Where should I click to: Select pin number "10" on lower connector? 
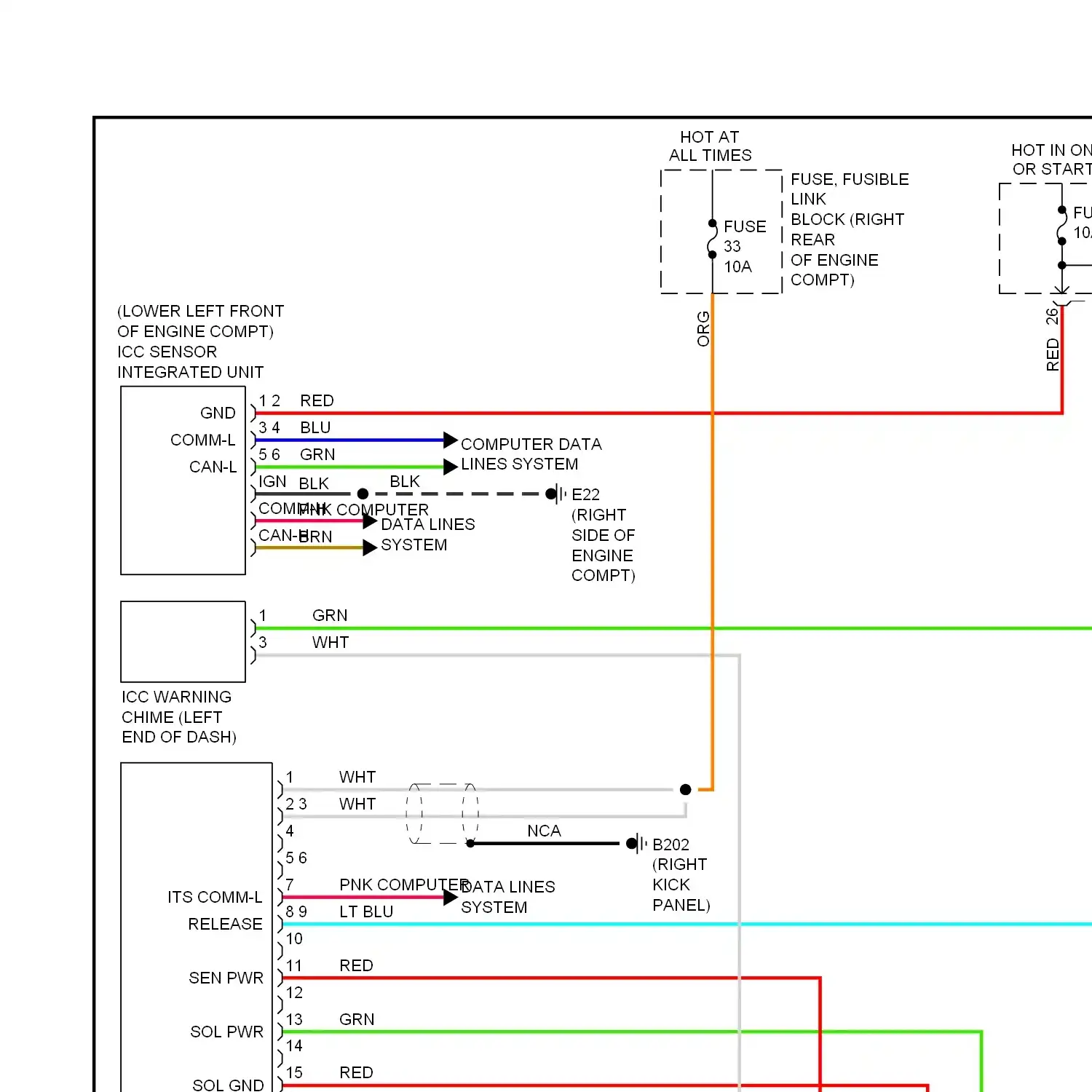pyautogui.click(x=294, y=938)
